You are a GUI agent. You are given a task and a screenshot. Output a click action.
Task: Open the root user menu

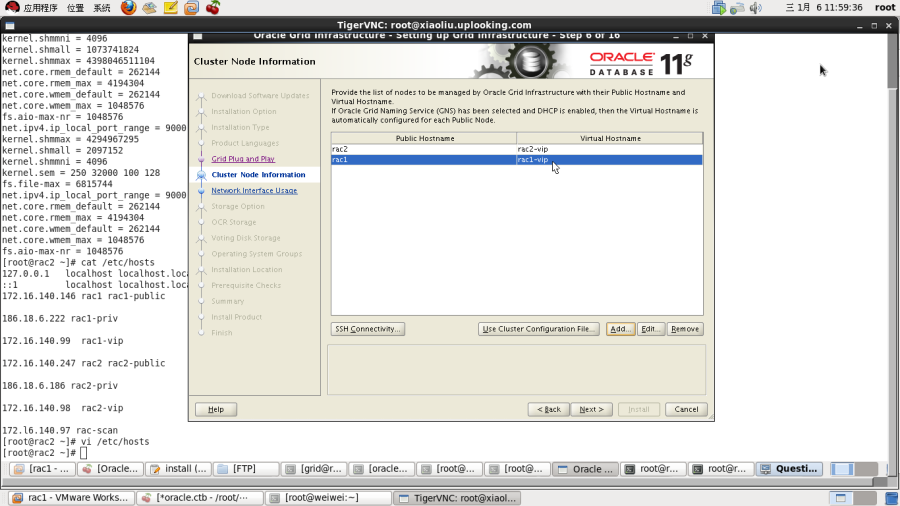pos(885,7)
